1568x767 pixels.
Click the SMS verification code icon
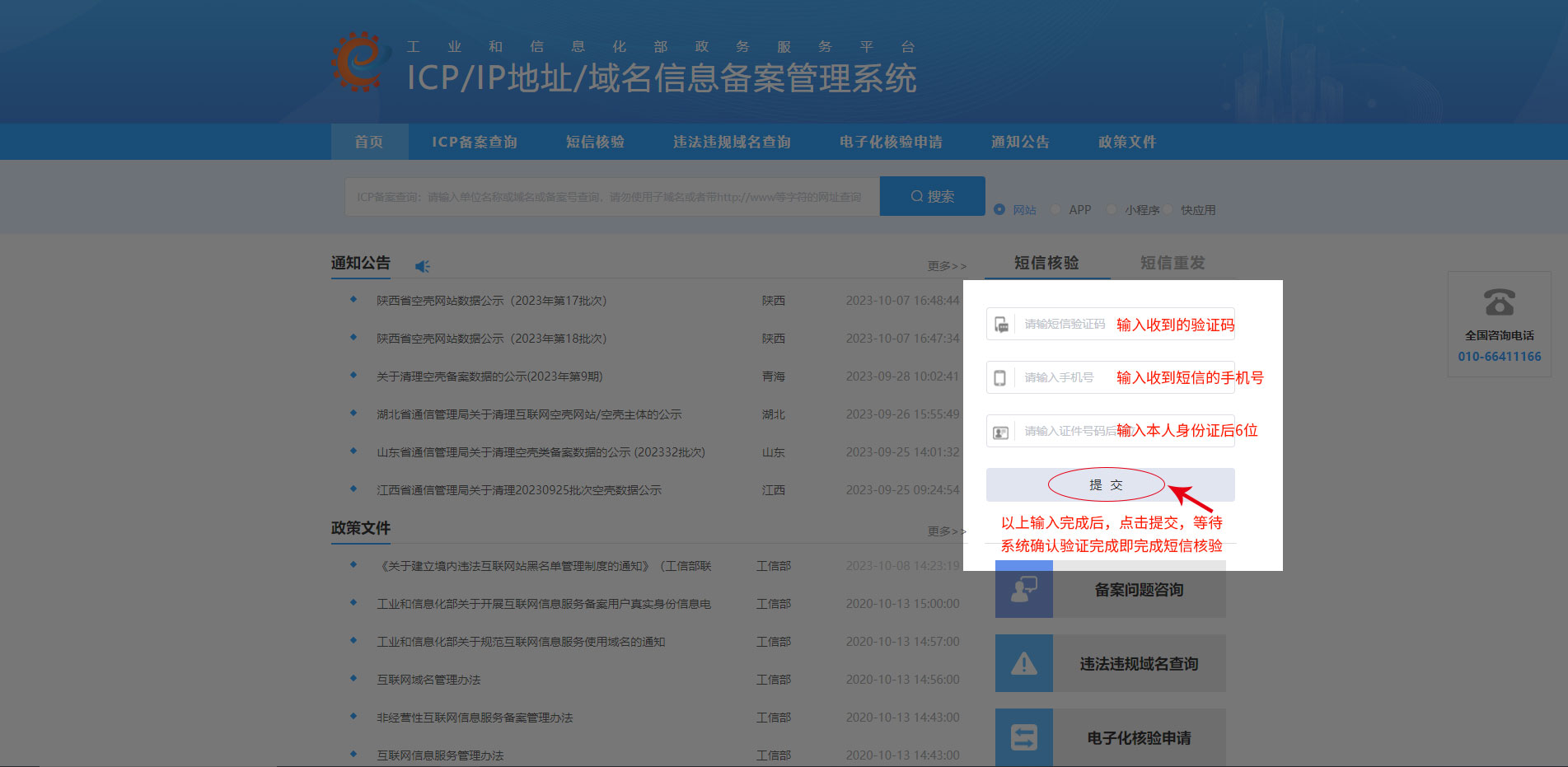point(1001,325)
